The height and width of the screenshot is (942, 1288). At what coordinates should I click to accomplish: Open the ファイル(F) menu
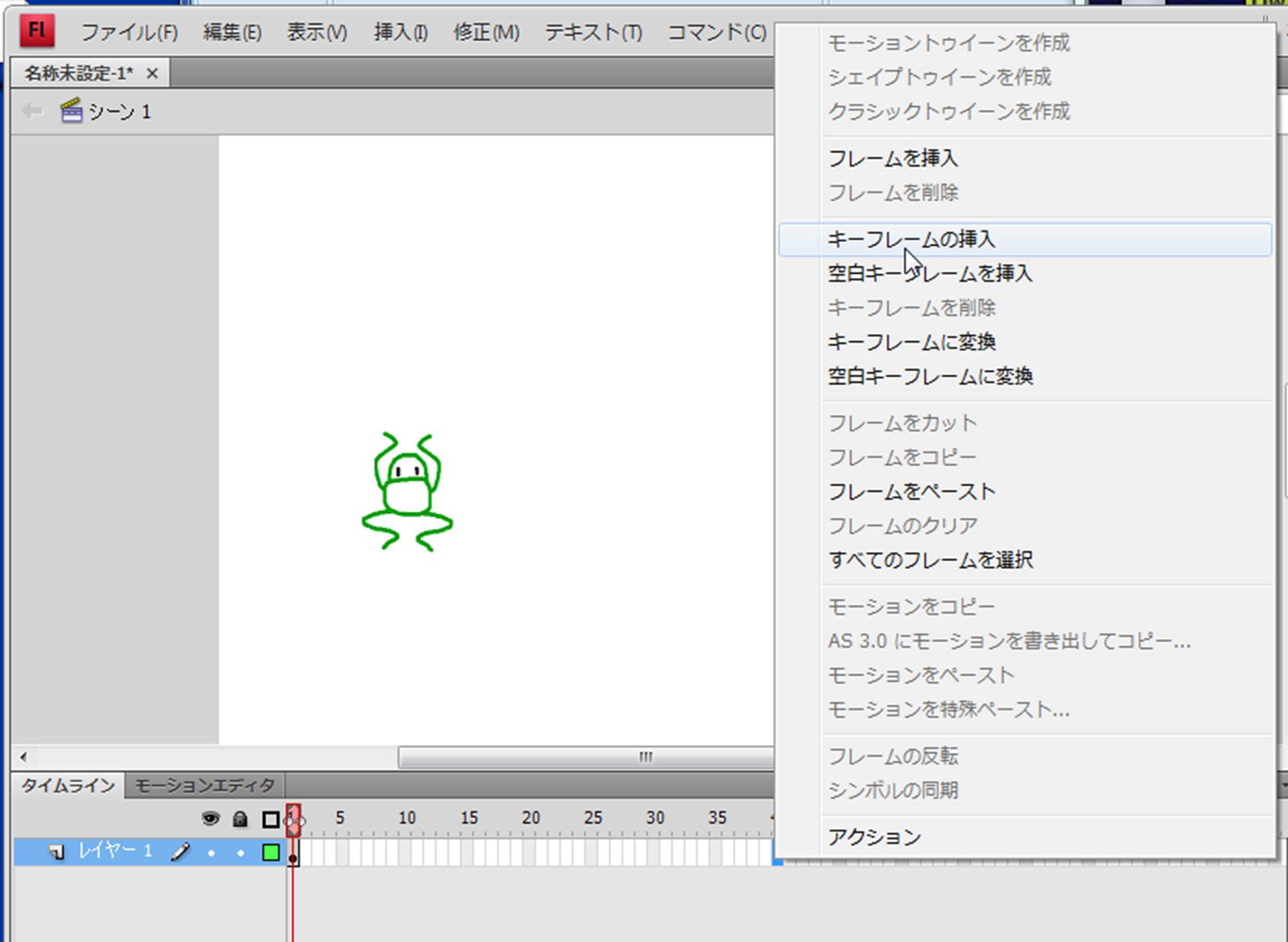click(x=129, y=32)
